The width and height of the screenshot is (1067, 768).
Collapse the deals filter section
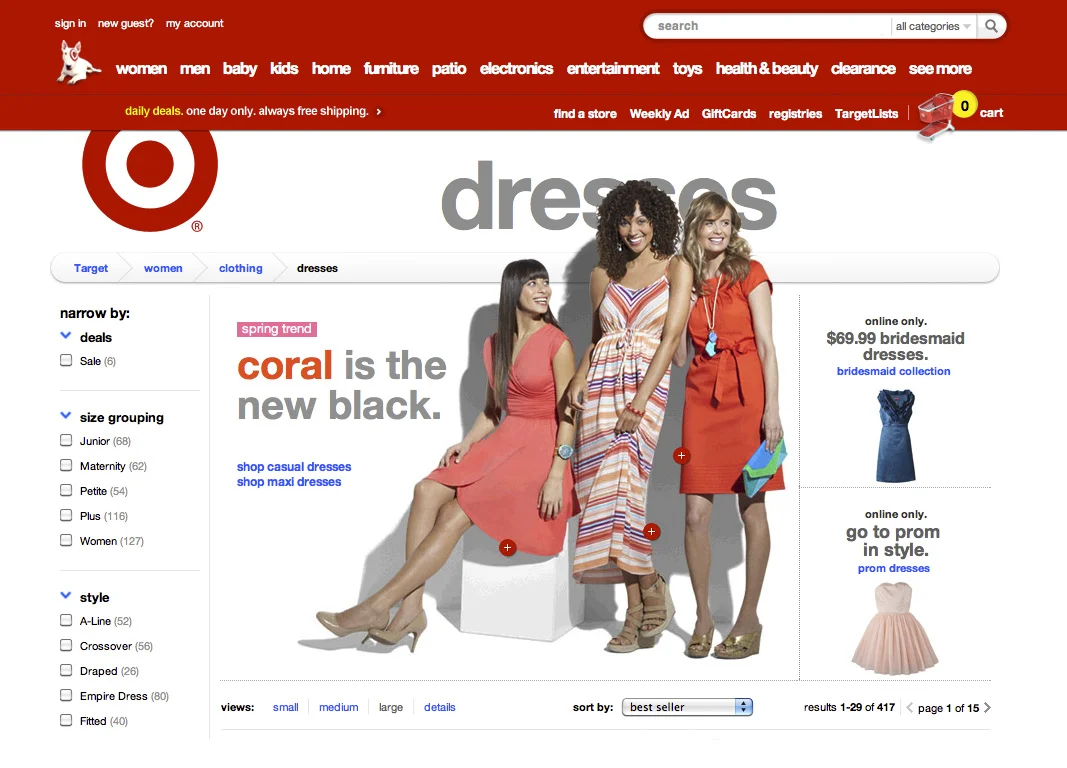point(66,335)
